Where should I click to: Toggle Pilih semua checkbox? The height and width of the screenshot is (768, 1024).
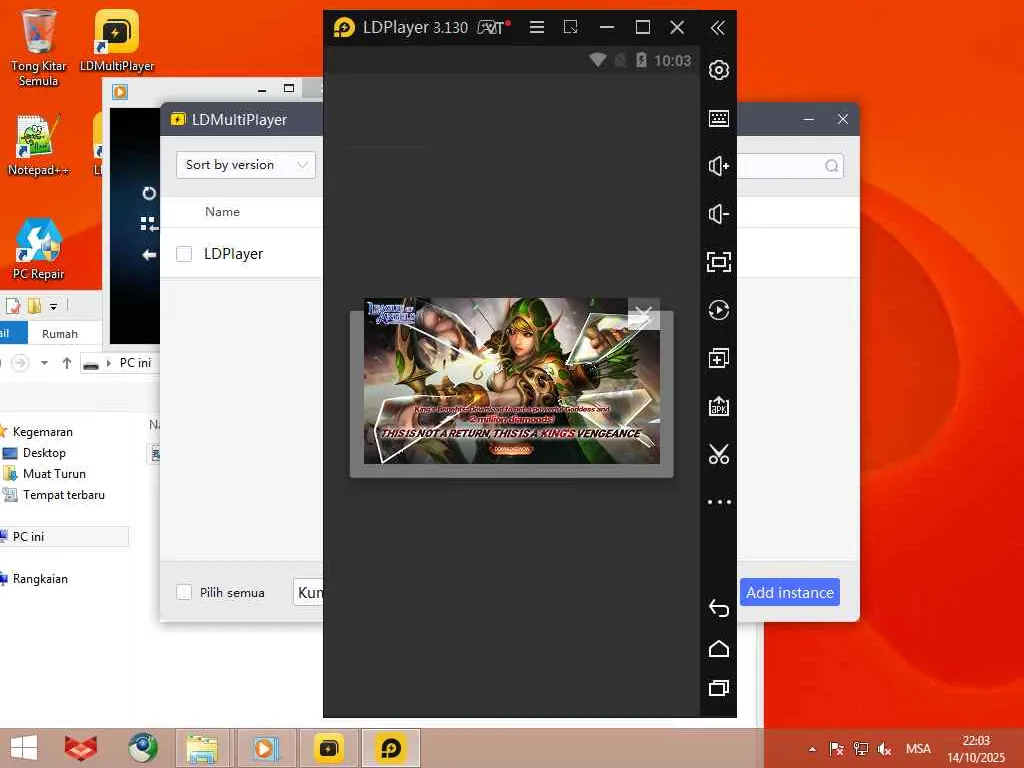(x=184, y=592)
